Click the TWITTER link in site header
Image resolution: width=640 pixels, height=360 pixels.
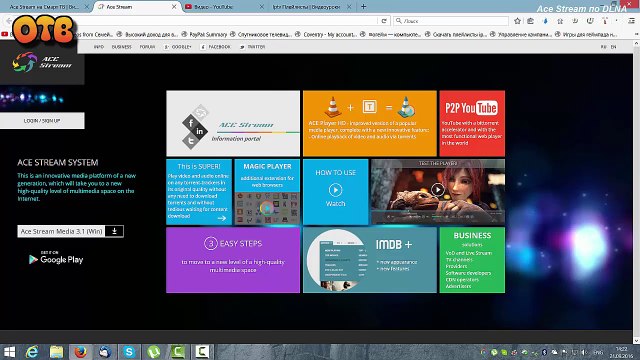pos(253,47)
